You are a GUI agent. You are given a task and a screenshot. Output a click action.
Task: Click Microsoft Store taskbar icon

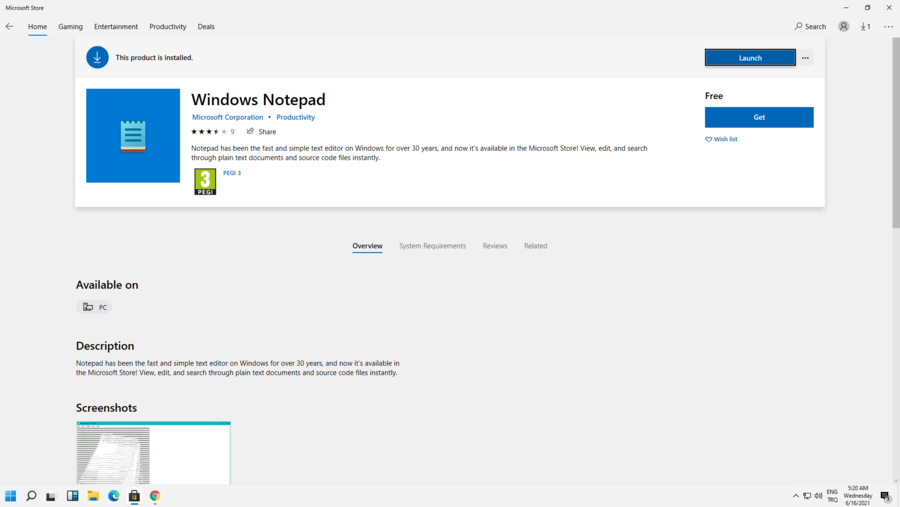(x=134, y=496)
